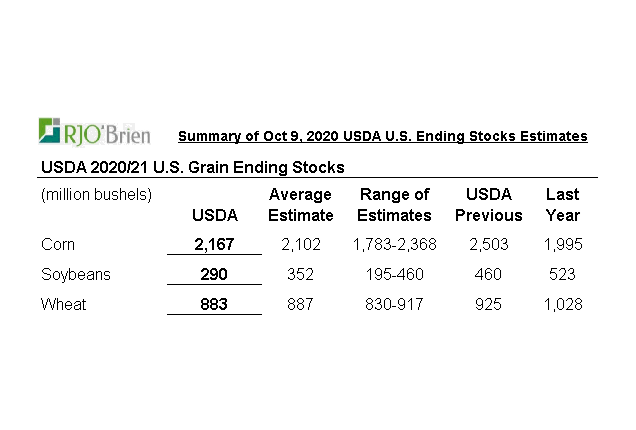Click the USDA Previous column header
This screenshot has width=636, height=430.
488,204
